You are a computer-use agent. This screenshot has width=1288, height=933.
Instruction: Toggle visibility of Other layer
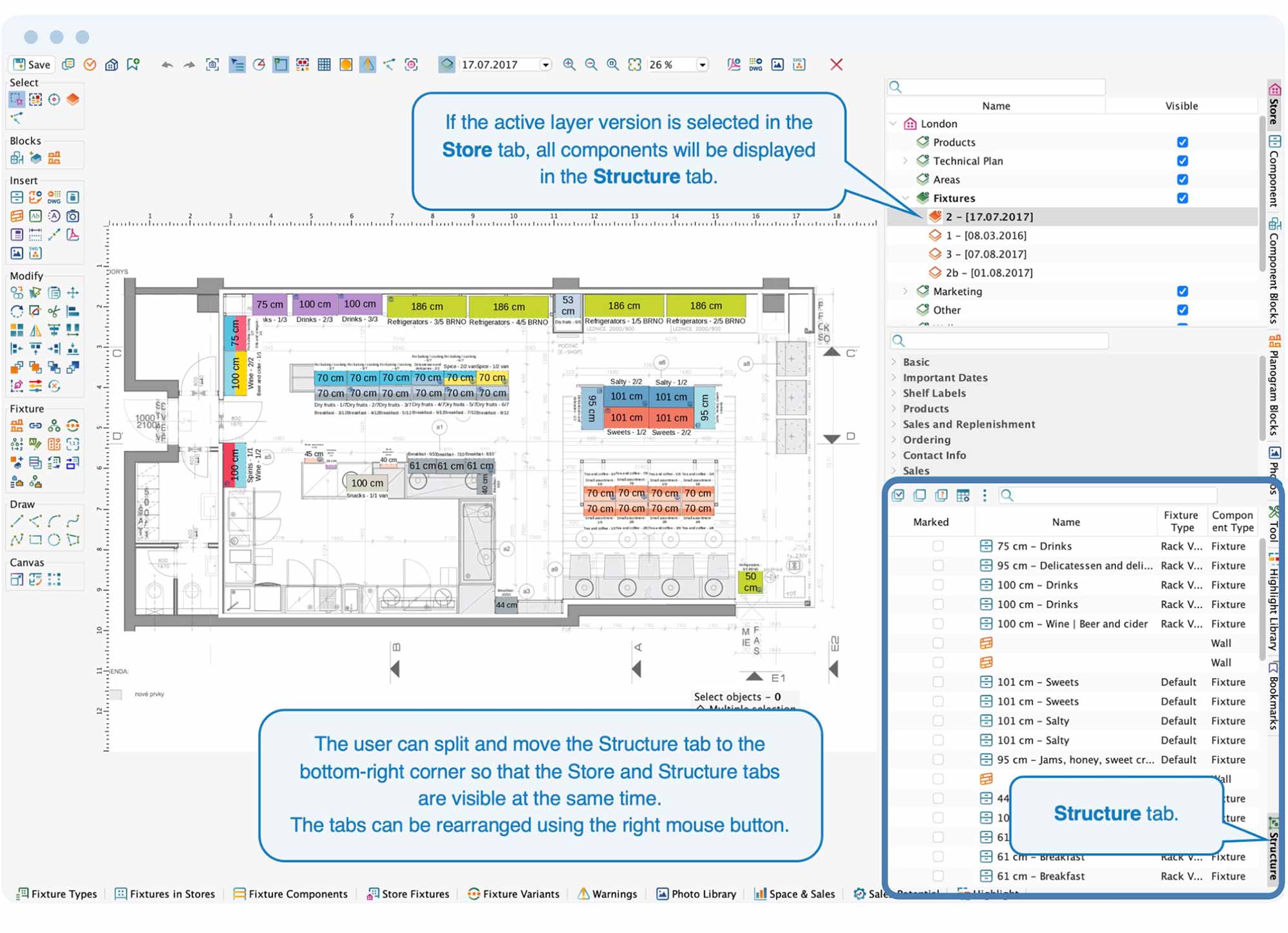click(1182, 310)
